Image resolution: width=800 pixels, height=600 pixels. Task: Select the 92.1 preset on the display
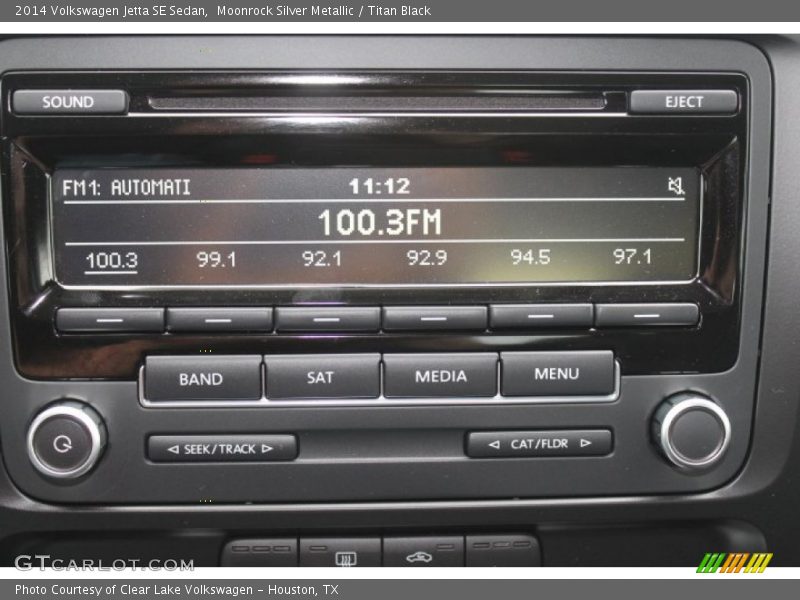(x=321, y=258)
